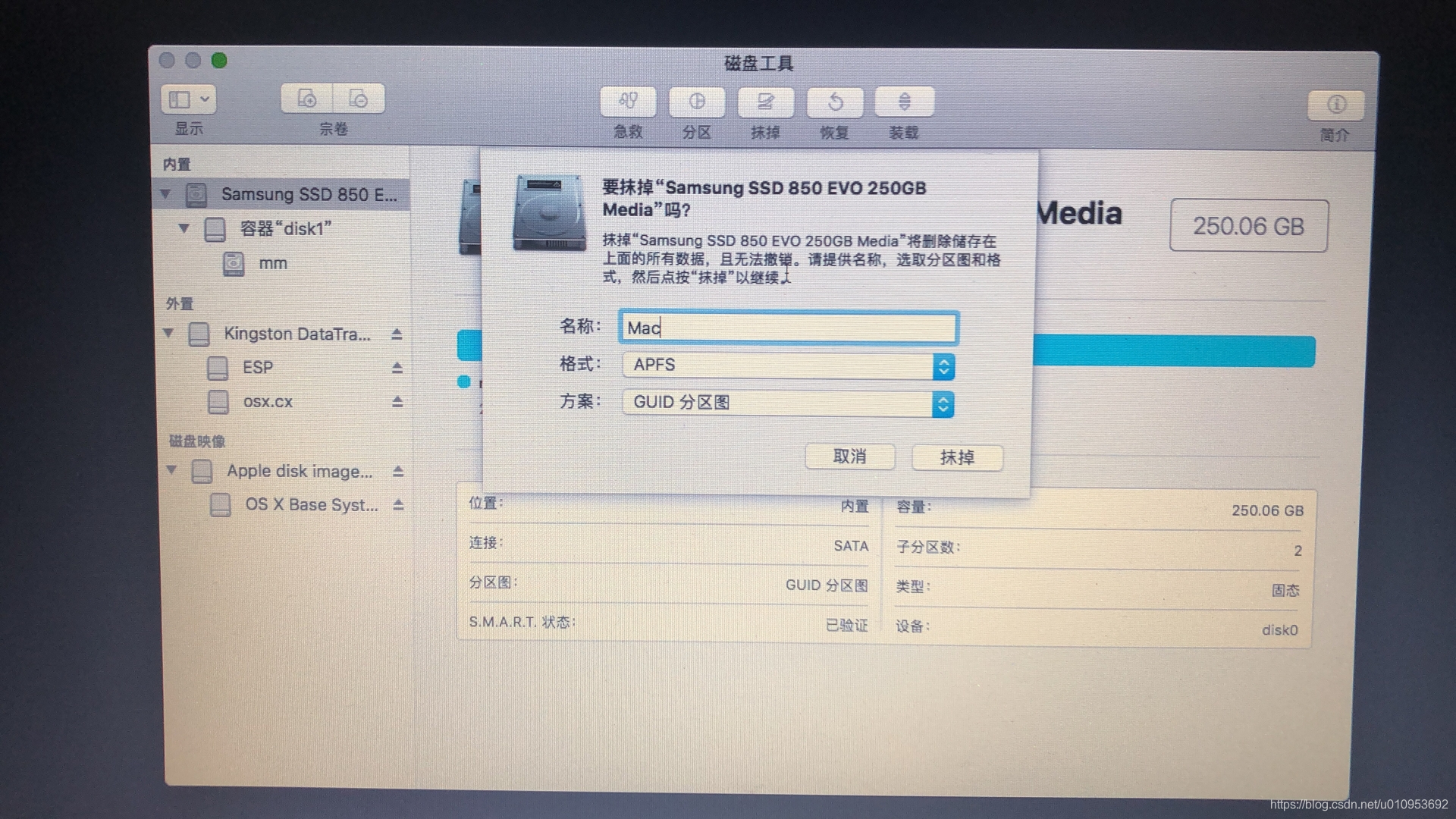1456x819 pixels.
Task: Collapse the Samsung SSD 850 tree
Action: tap(165, 195)
